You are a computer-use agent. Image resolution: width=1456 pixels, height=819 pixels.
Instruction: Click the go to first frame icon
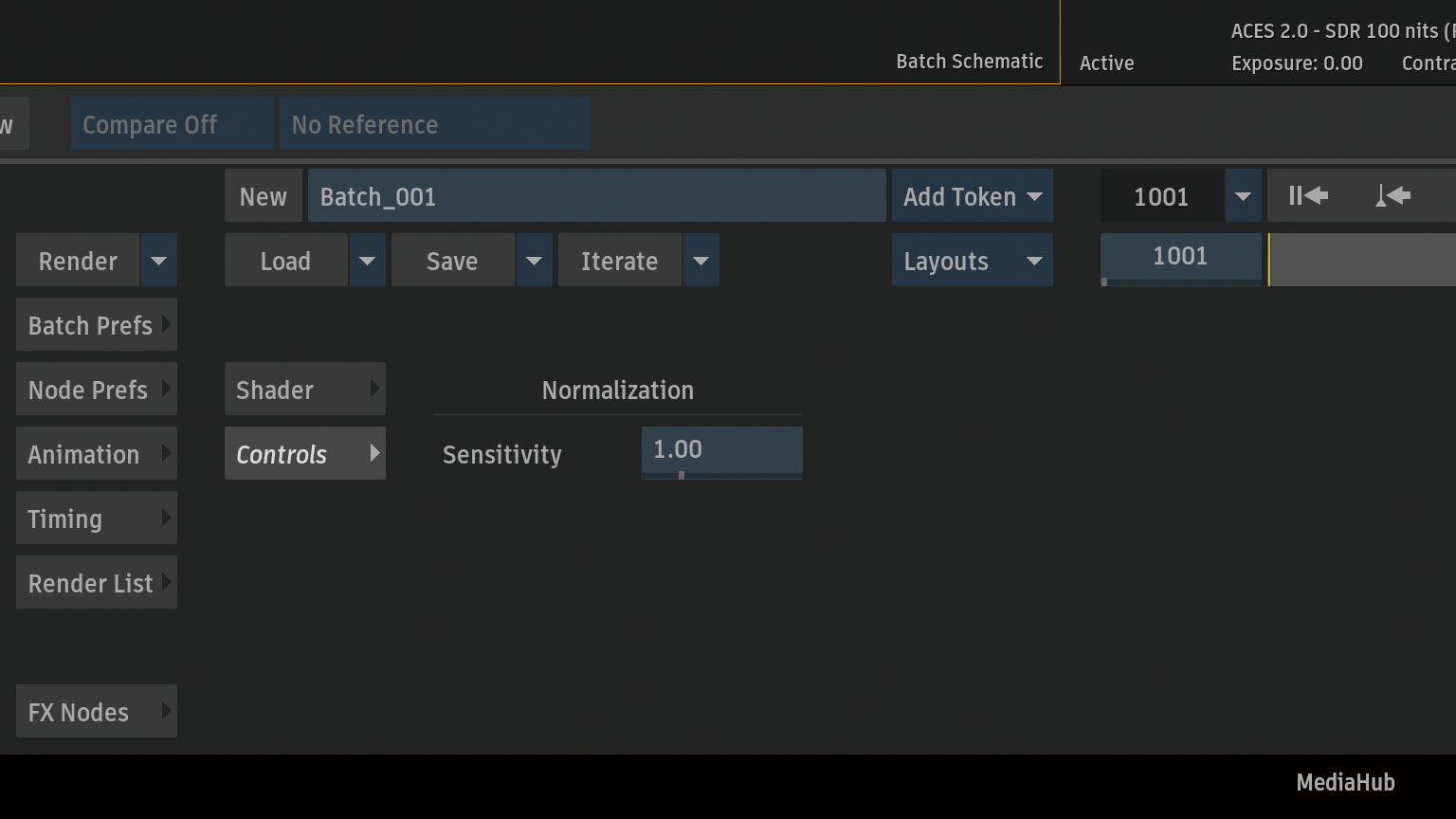pos(1308,196)
